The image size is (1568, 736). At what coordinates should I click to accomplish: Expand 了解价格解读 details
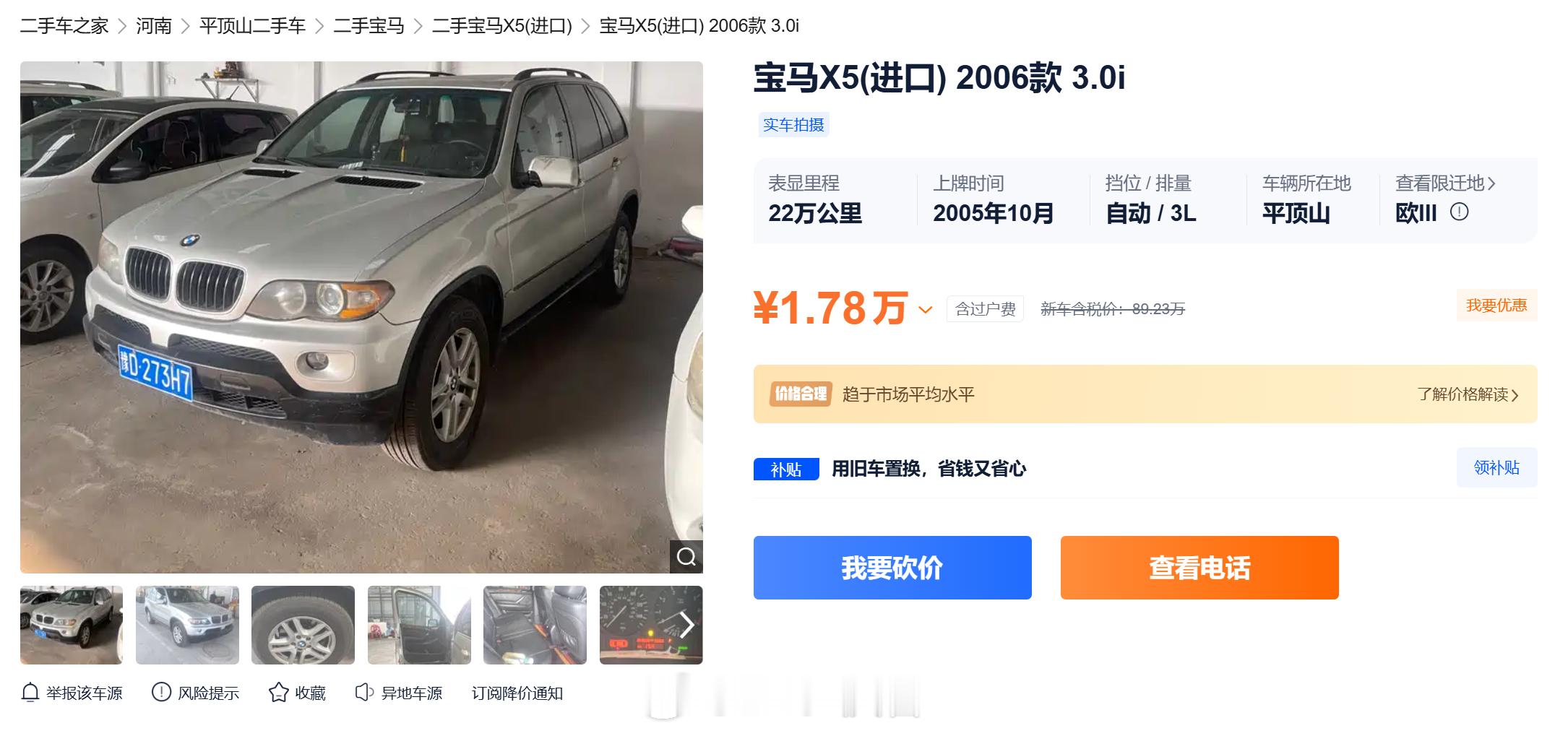click(x=1468, y=394)
